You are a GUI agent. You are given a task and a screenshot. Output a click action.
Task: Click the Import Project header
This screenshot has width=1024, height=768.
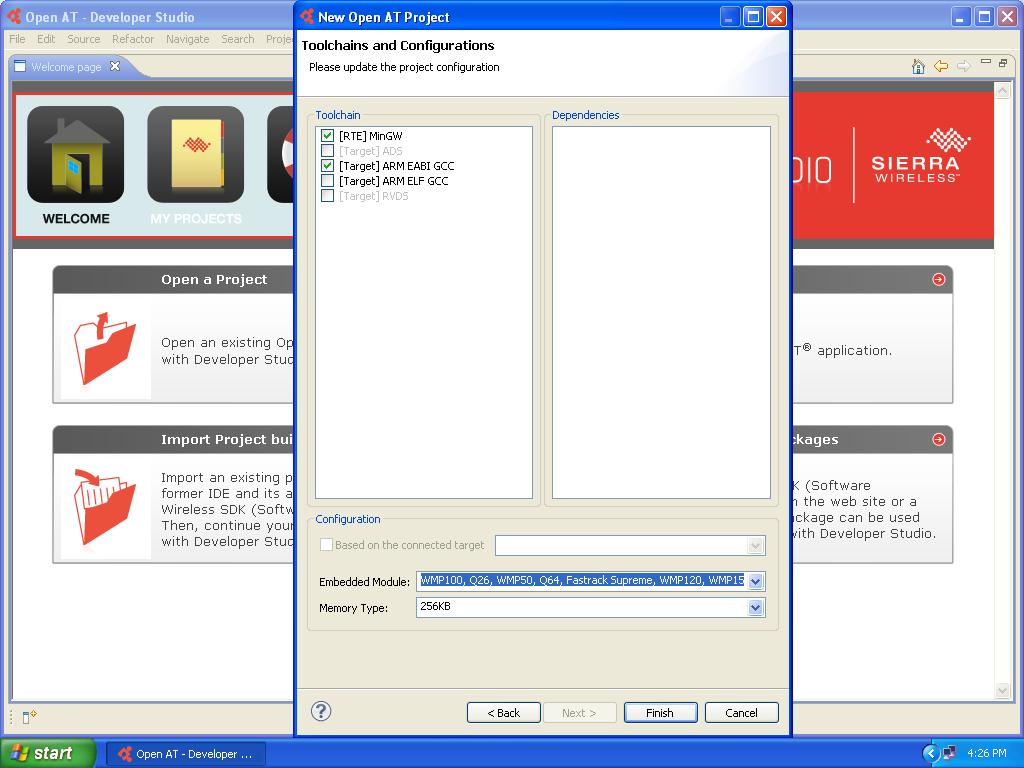pyautogui.click(x=227, y=440)
